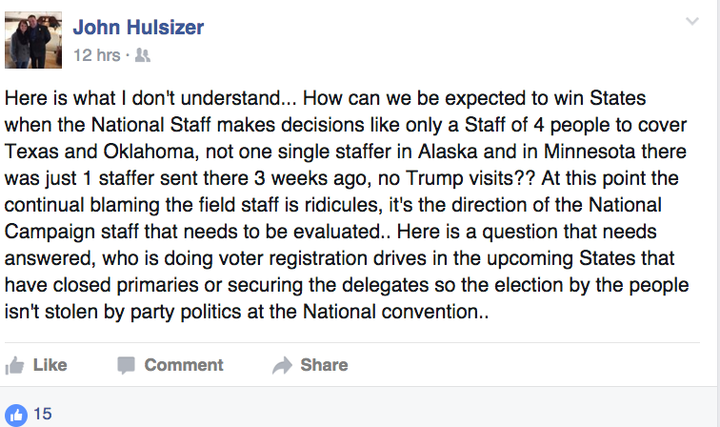Screen dimensions: 720x427
Task: Click the line mentioning Texas and Oklahoma
Action: (x=345, y=152)
